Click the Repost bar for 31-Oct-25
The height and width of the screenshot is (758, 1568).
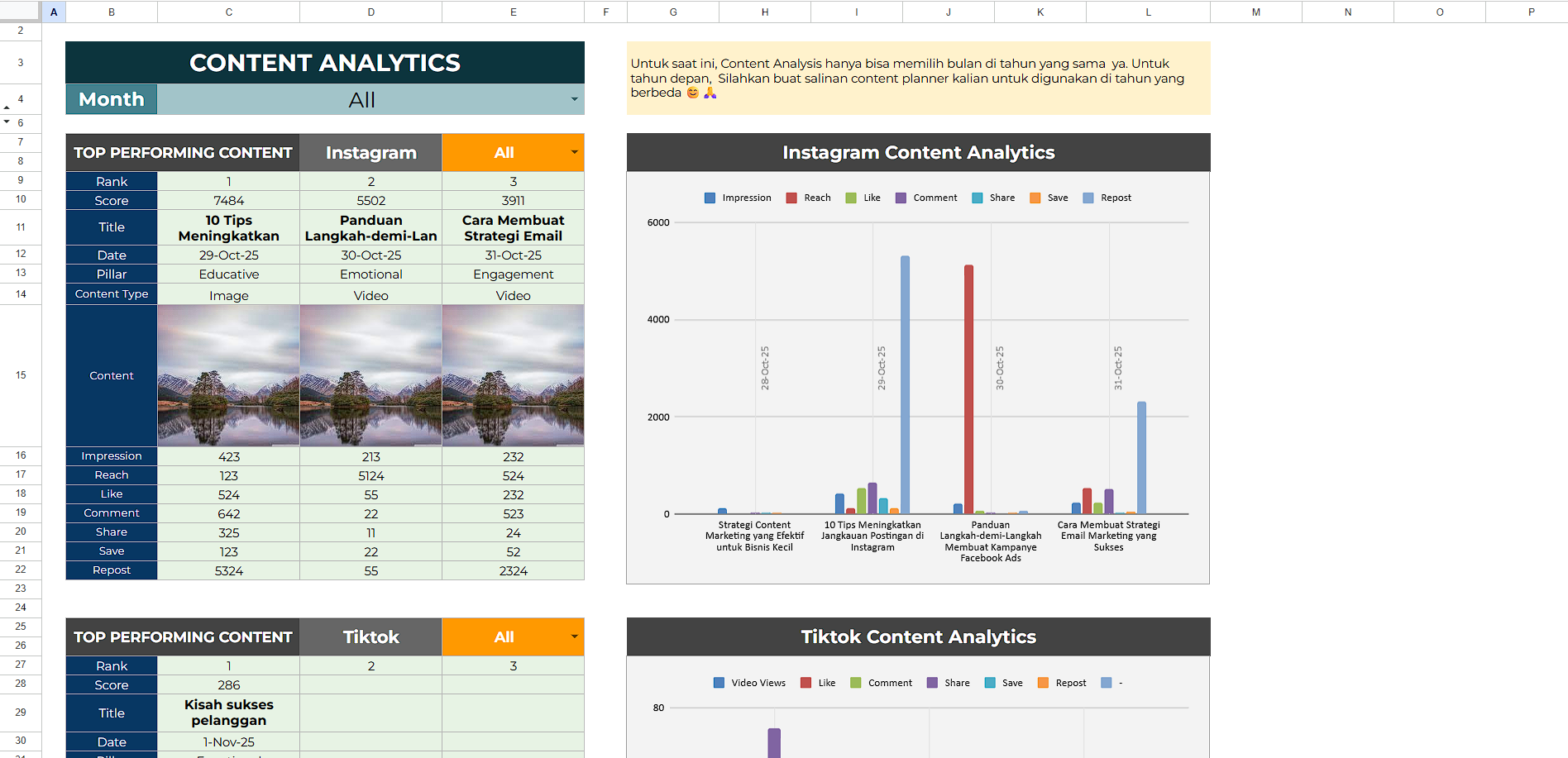pos(1141,458)
